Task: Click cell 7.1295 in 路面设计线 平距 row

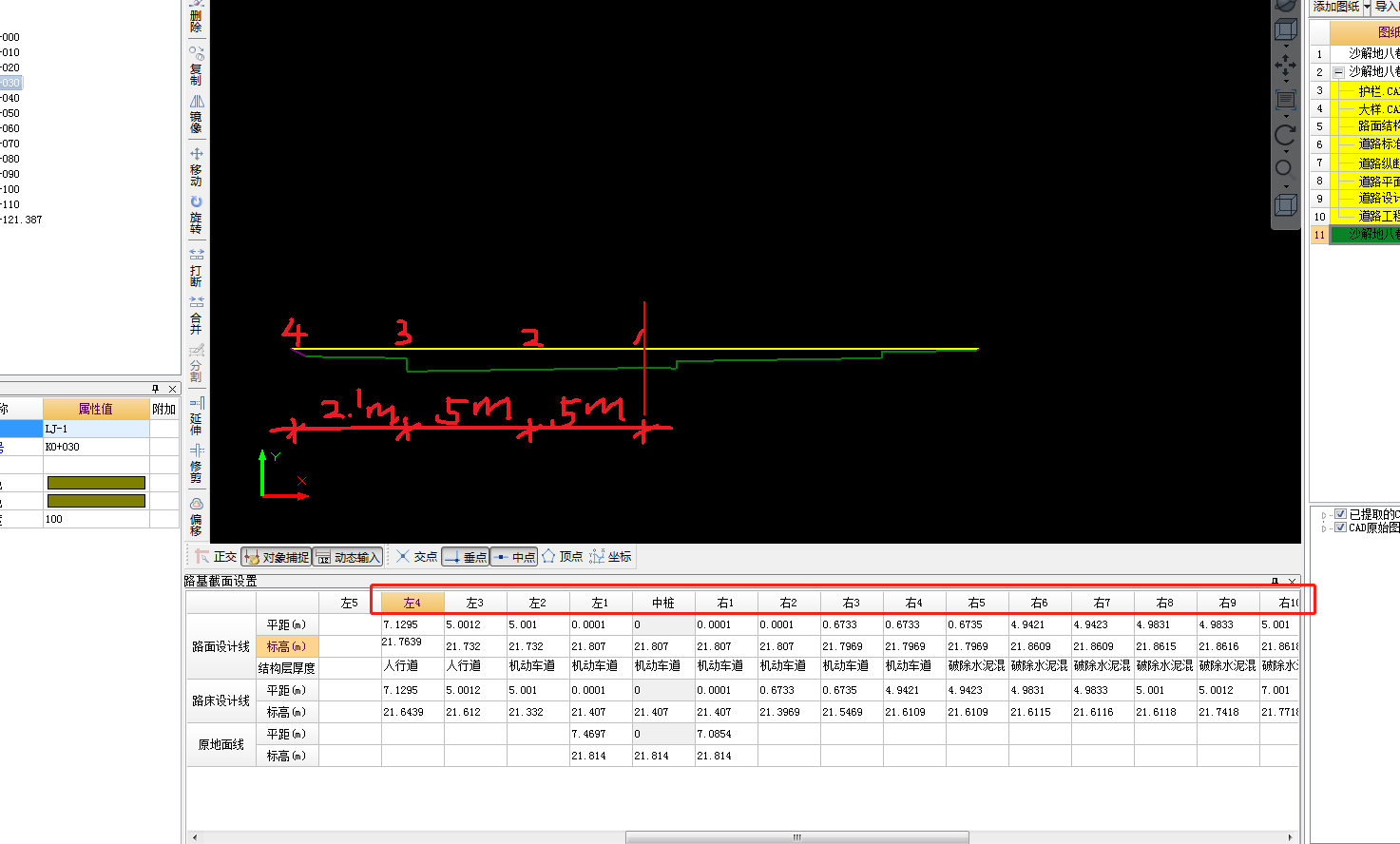Action: [x=412, y=624]
